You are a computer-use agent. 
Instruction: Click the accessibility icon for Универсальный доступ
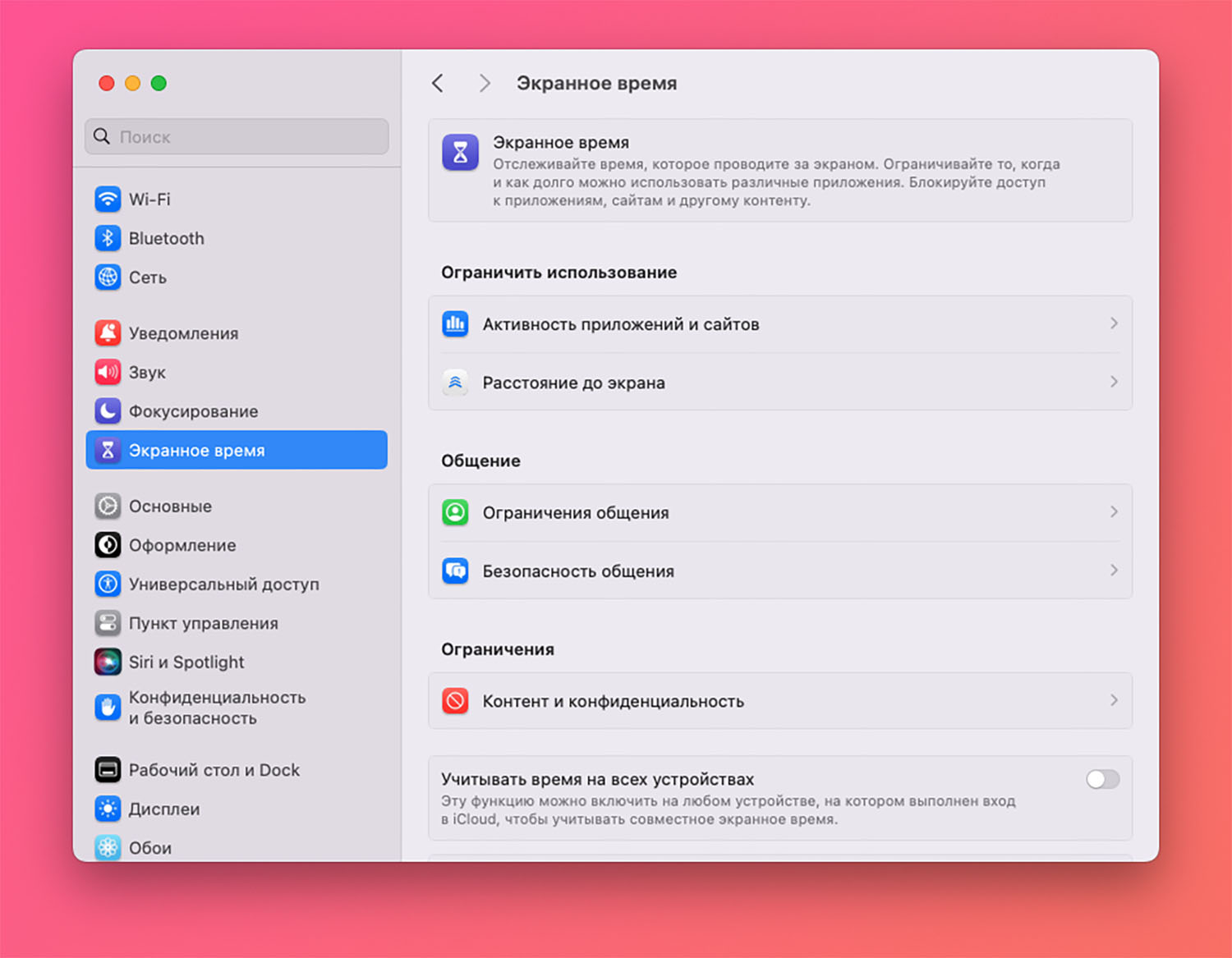tap(108, 584)
